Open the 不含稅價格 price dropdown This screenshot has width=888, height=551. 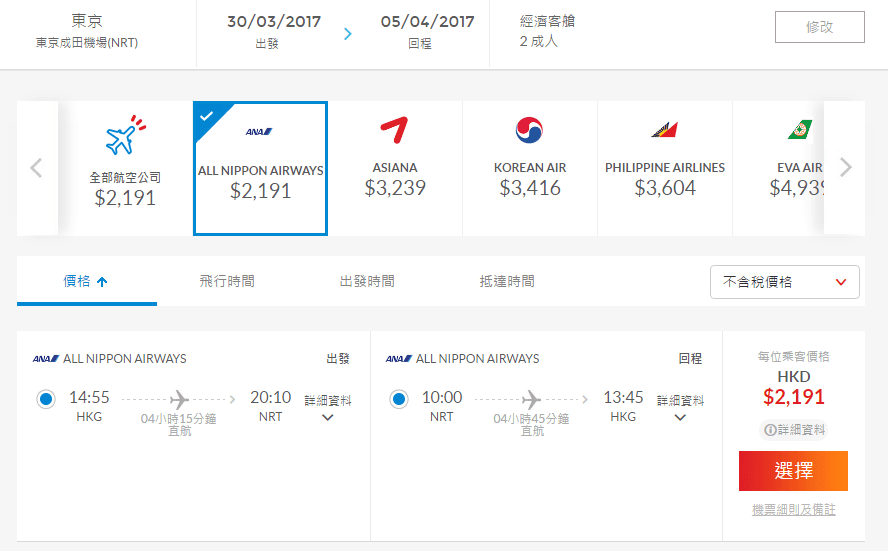pyautogui.click(x=784, y=282)
